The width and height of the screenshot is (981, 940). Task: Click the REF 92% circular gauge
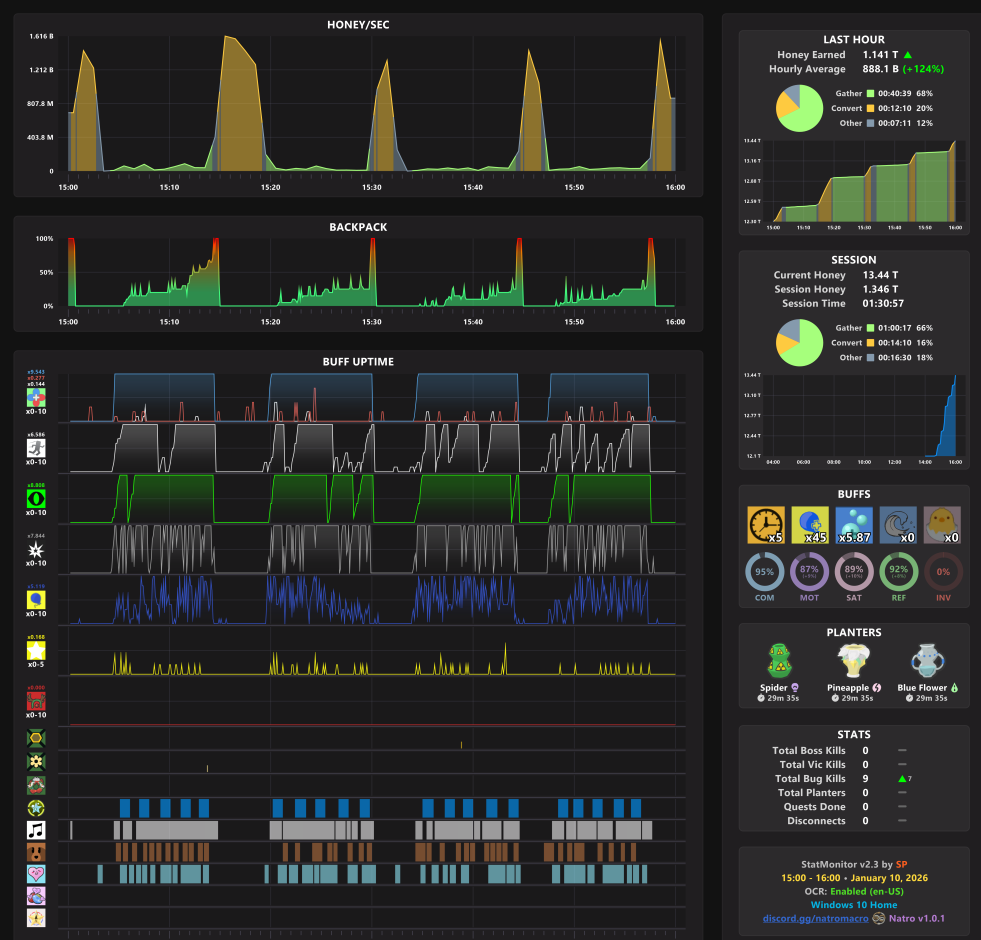click(898, 572)
